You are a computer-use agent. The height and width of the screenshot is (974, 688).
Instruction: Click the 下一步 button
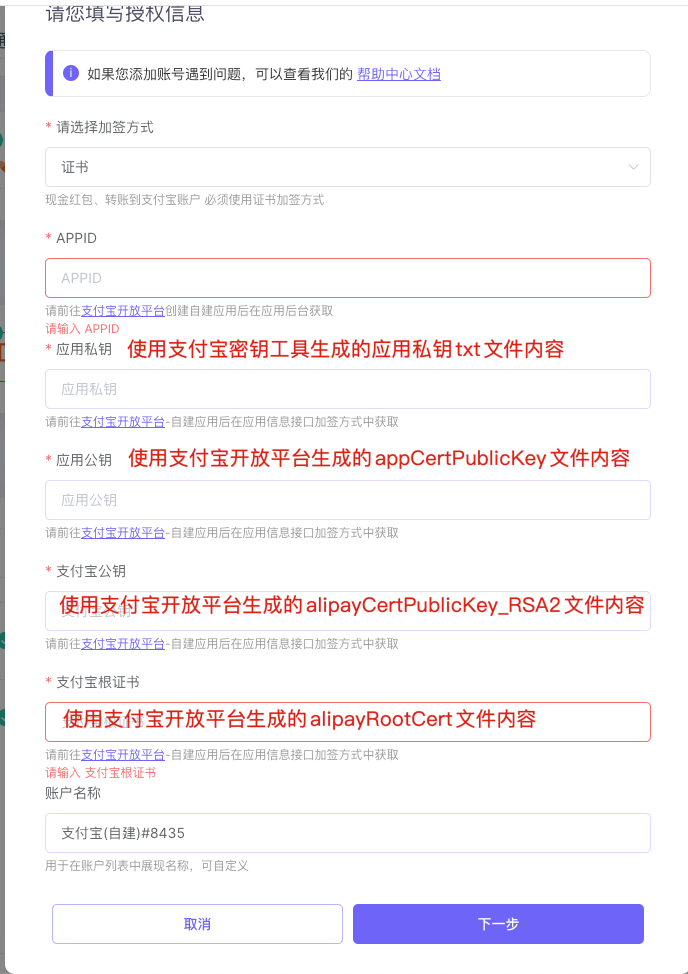pyautogui.click(x=499, y=924)
